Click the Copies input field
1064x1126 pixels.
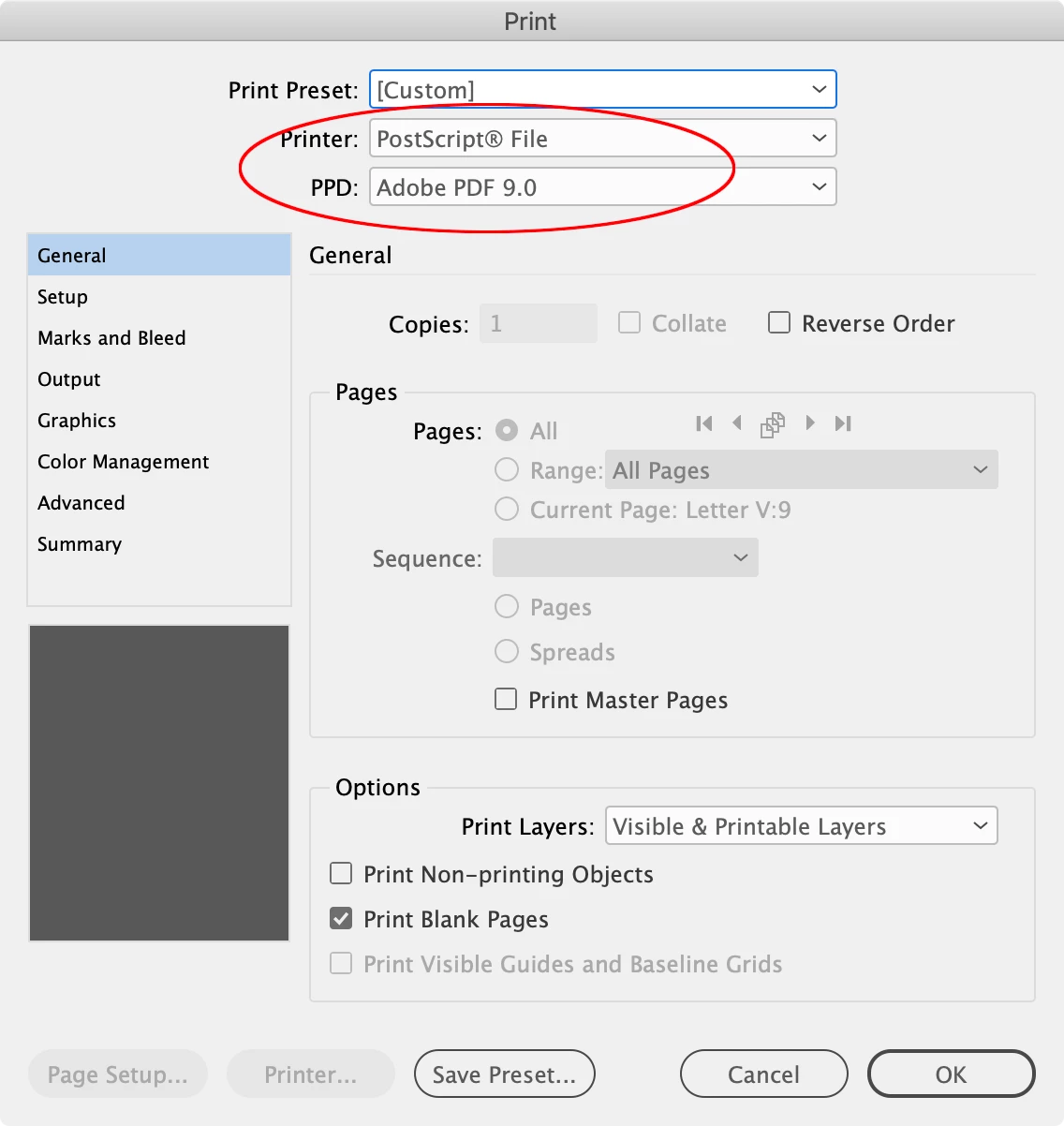[x=539, y=323]
